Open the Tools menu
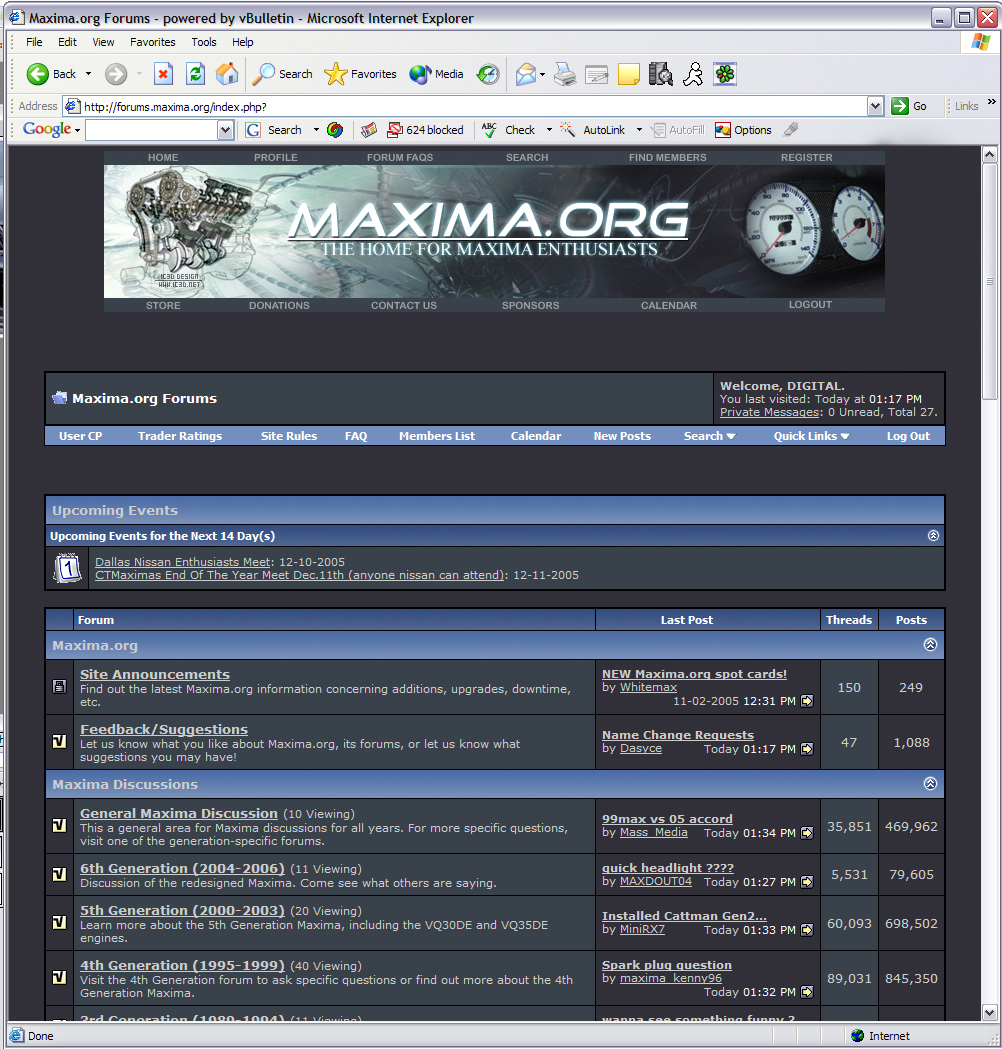Viewport: 1002px width, 1049px height. (204, 42)
